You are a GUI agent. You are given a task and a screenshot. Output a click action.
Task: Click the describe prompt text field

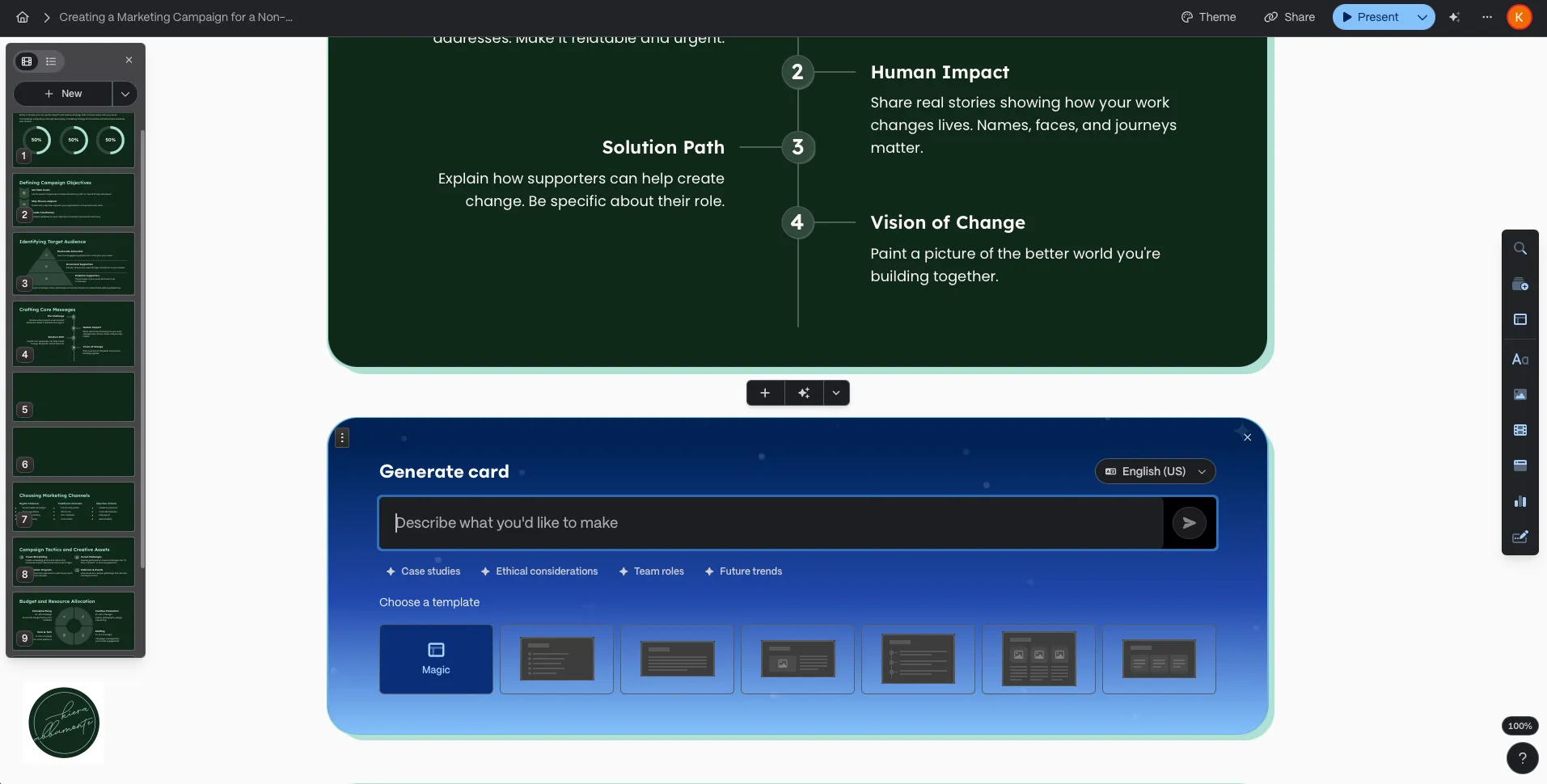click(x=768, y=523)
